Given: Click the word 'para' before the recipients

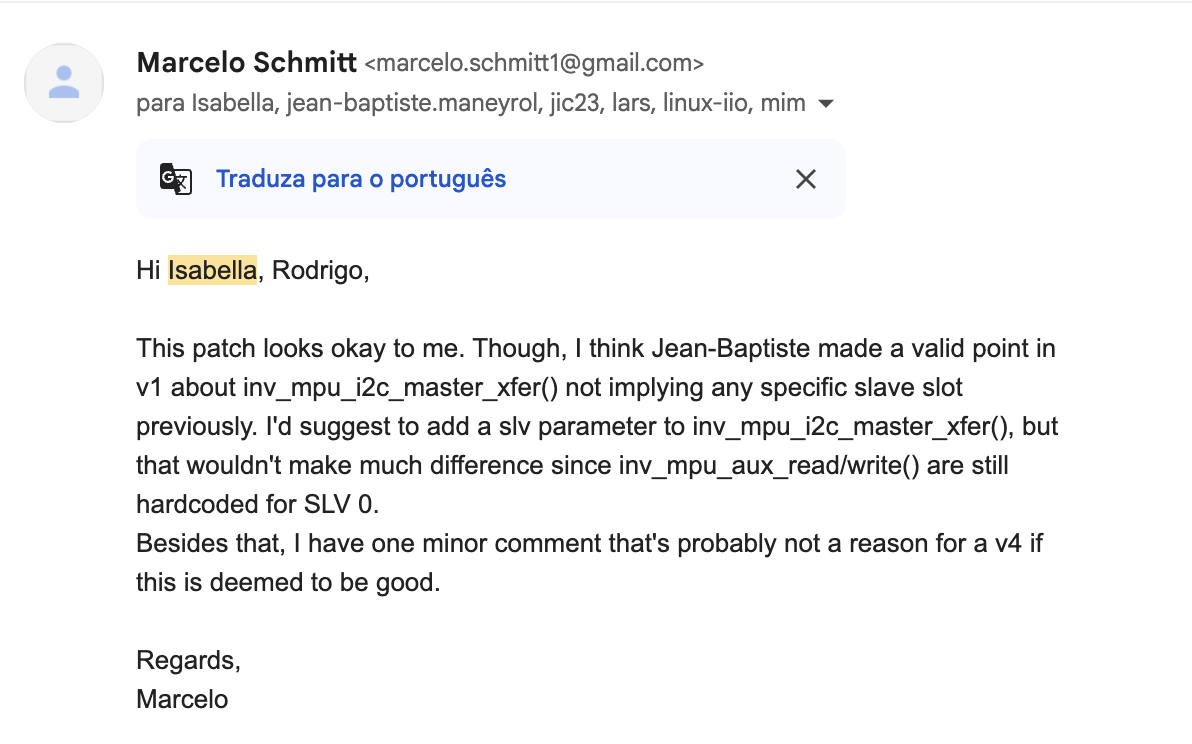Looking at the screenshot, I should click(160, 103).
